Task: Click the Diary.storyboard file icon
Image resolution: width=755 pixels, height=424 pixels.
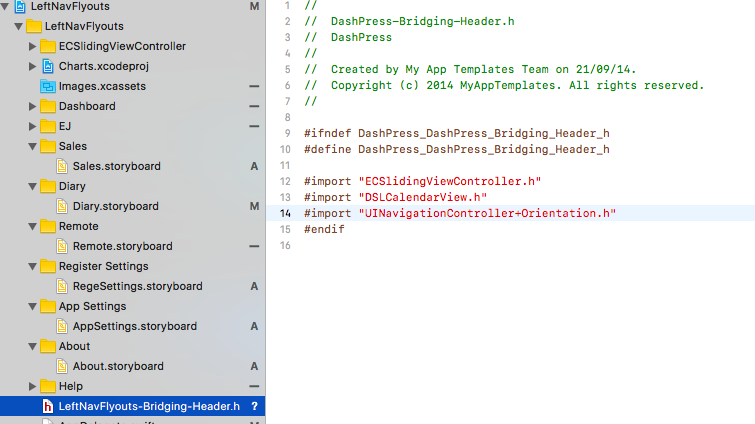Action: click(61, 206)
